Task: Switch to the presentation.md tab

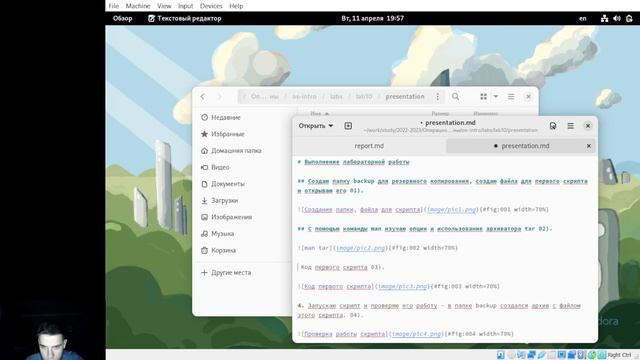Action: (x=521, y=146)
